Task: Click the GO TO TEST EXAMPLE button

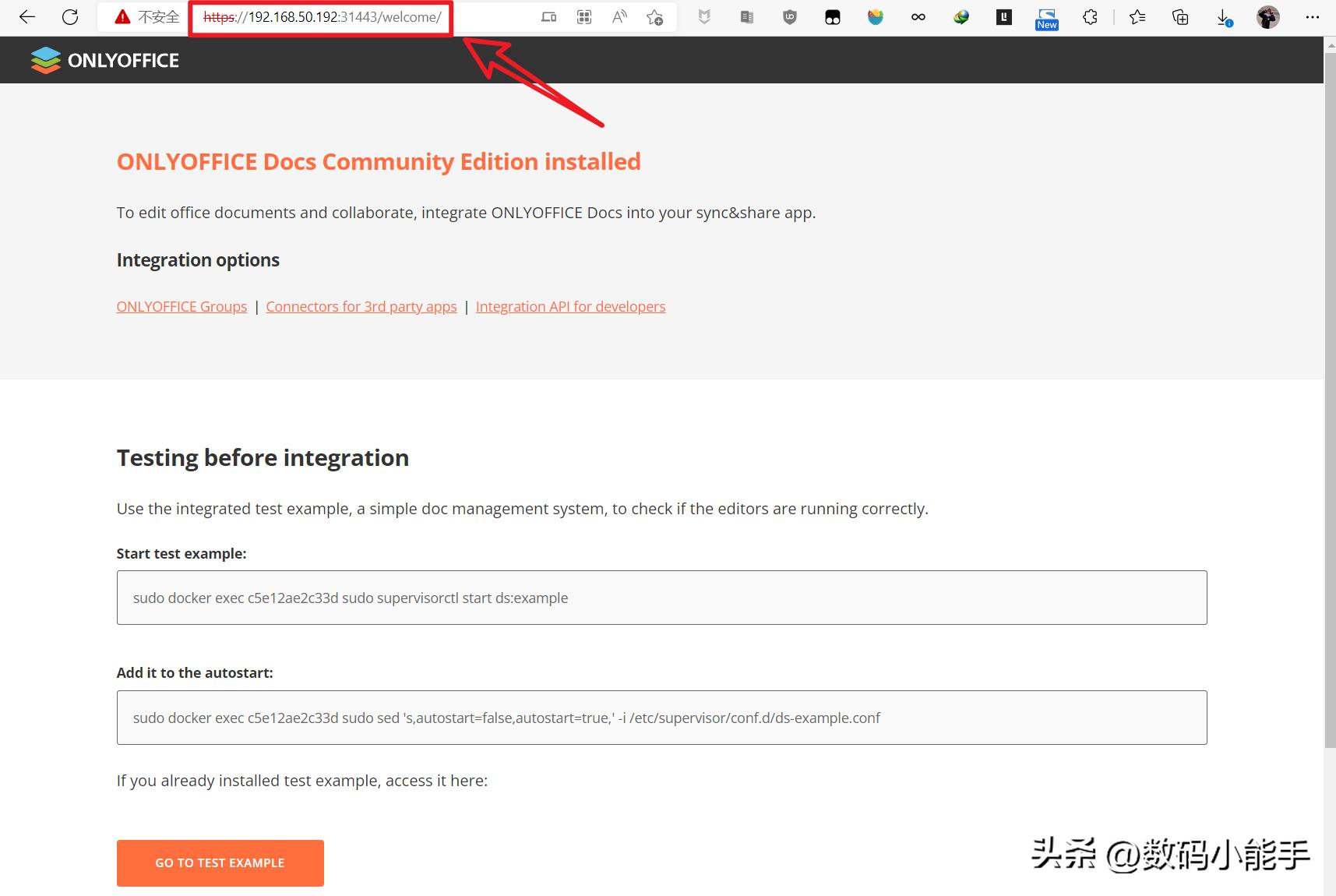Action: [220, 863]
